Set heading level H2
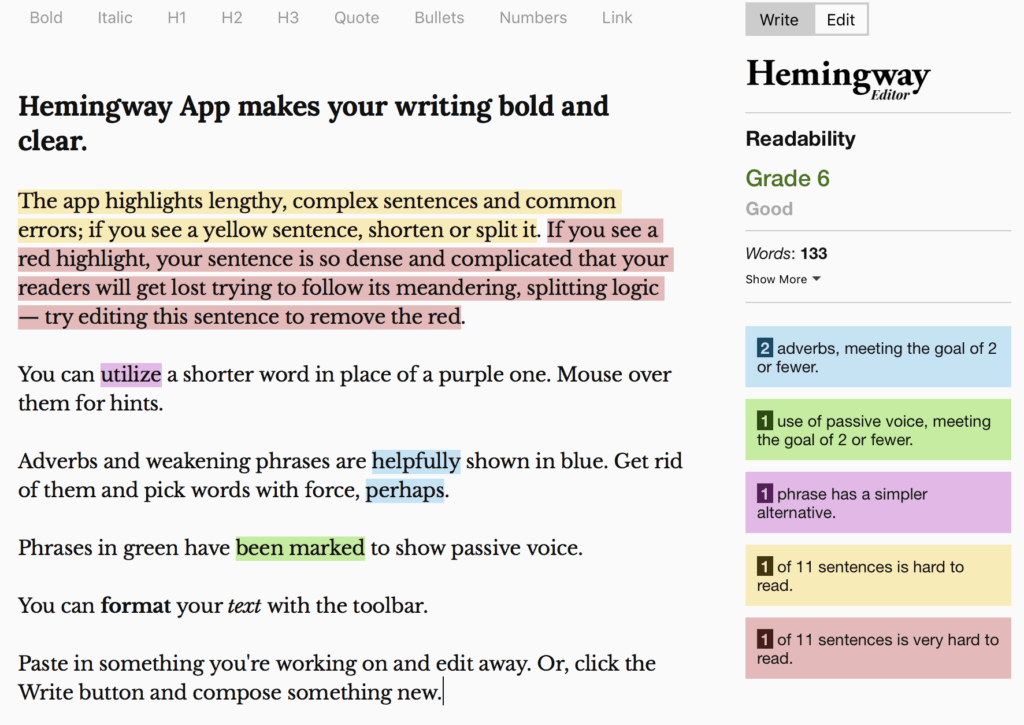 pos(232,18)
